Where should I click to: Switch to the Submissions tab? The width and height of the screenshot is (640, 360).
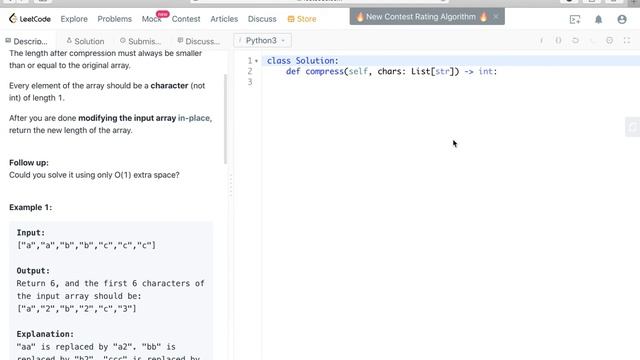(140, 41)
